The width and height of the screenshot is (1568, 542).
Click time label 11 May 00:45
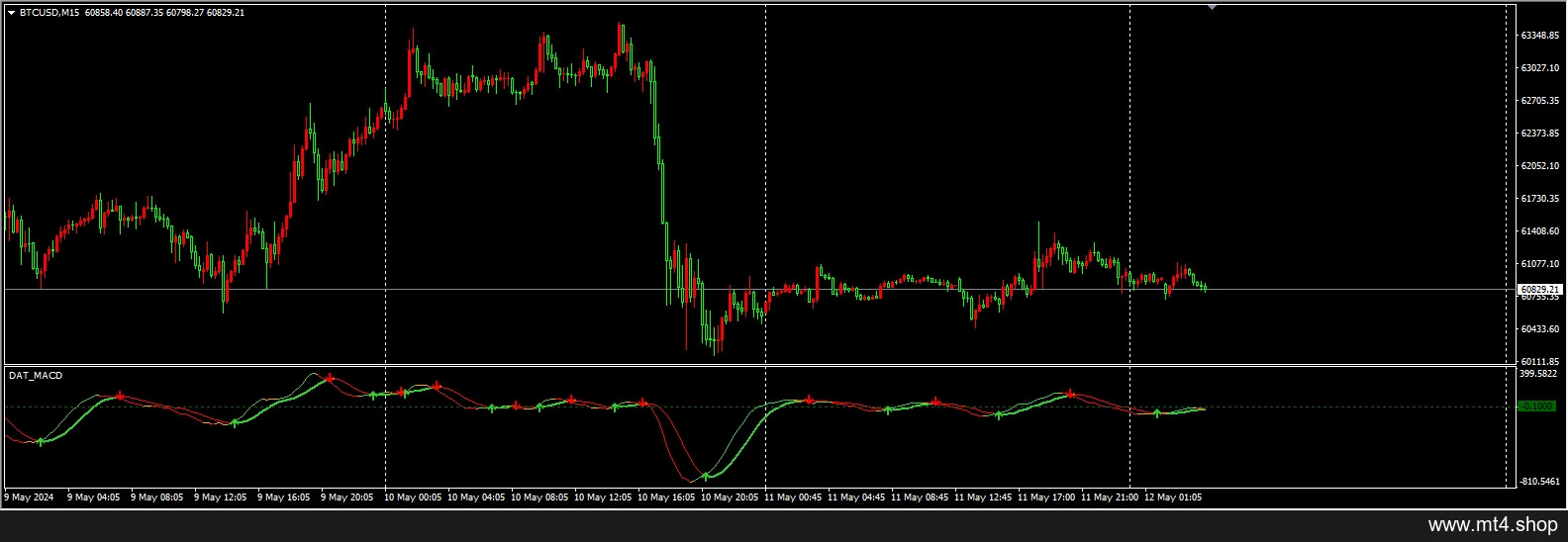(793, 497)
